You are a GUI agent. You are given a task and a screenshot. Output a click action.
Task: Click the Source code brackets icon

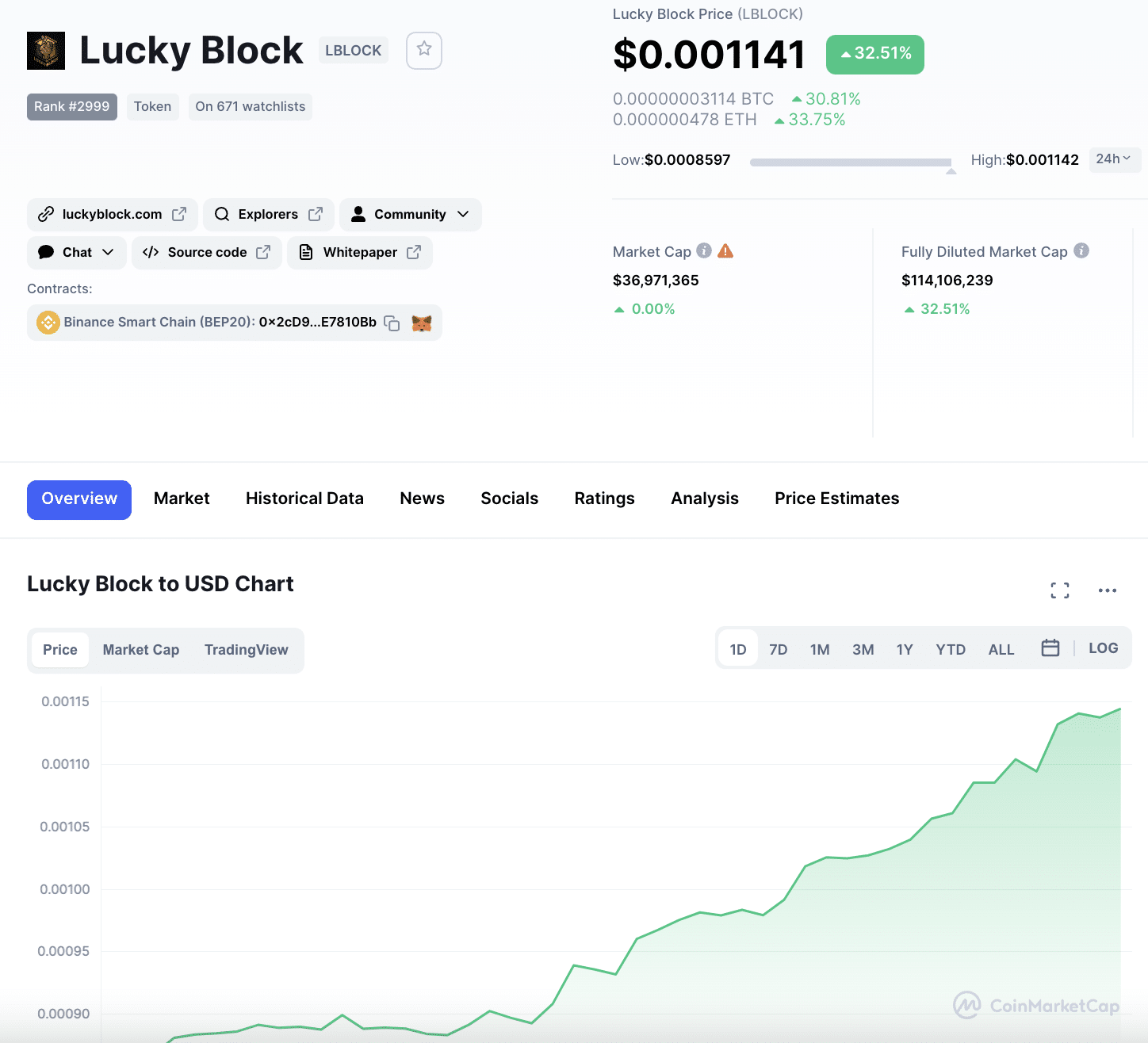[151, 252]
